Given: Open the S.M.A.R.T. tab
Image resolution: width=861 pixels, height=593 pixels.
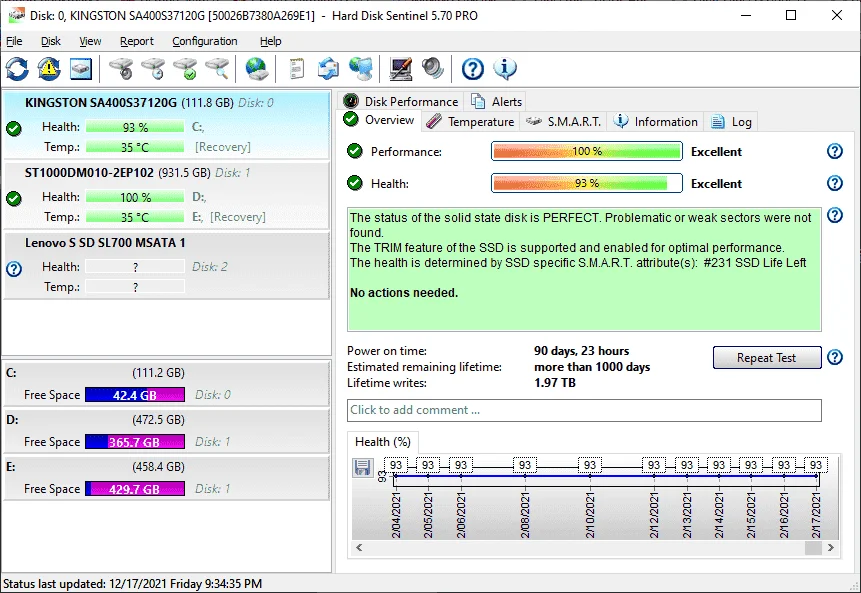Looking at the screenshot, I should 563,122.
